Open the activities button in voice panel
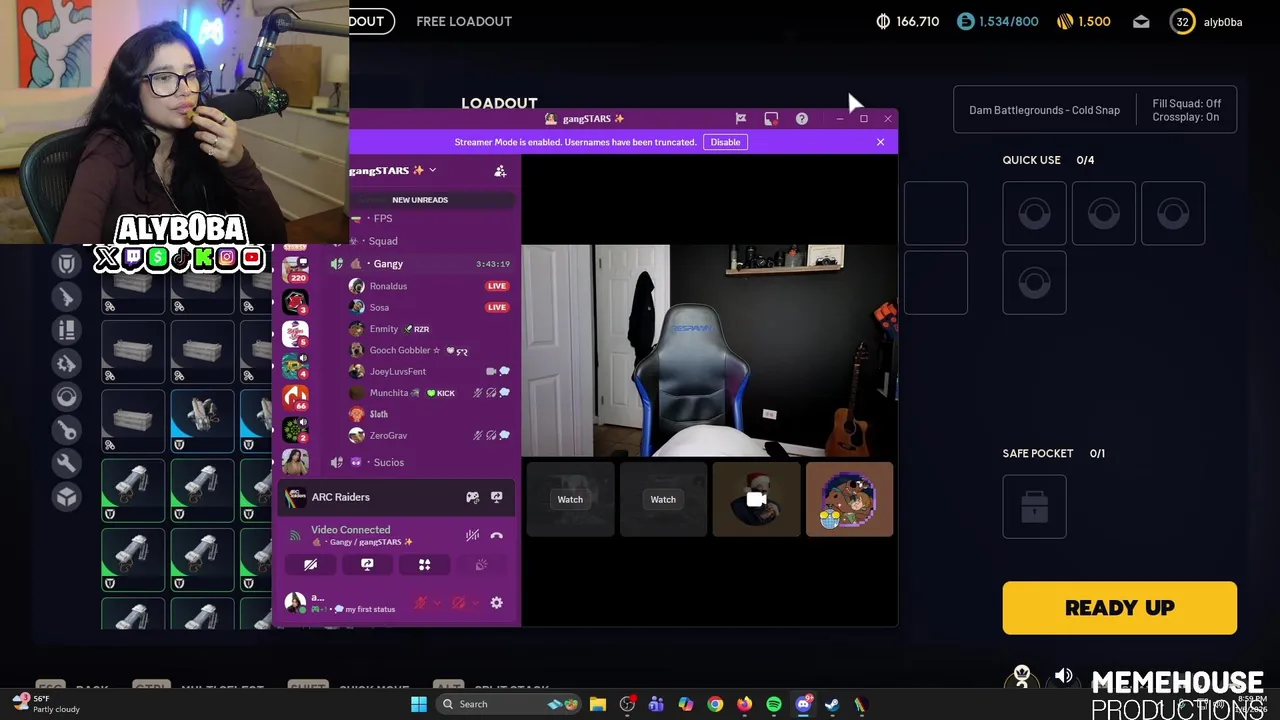1280x720 pixels. pyautogui.click(x=424, y=565)
